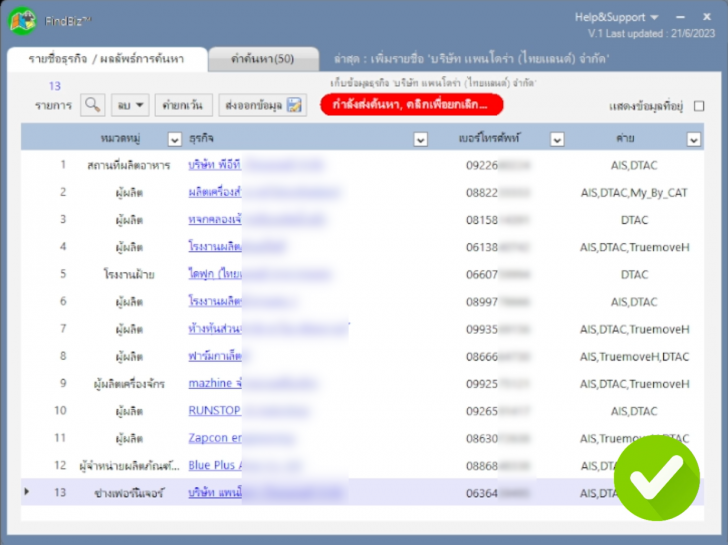This screenshot has width=728, height=545.
Task: Open the ลบ delete dropdown
Action: click(130, 105)
